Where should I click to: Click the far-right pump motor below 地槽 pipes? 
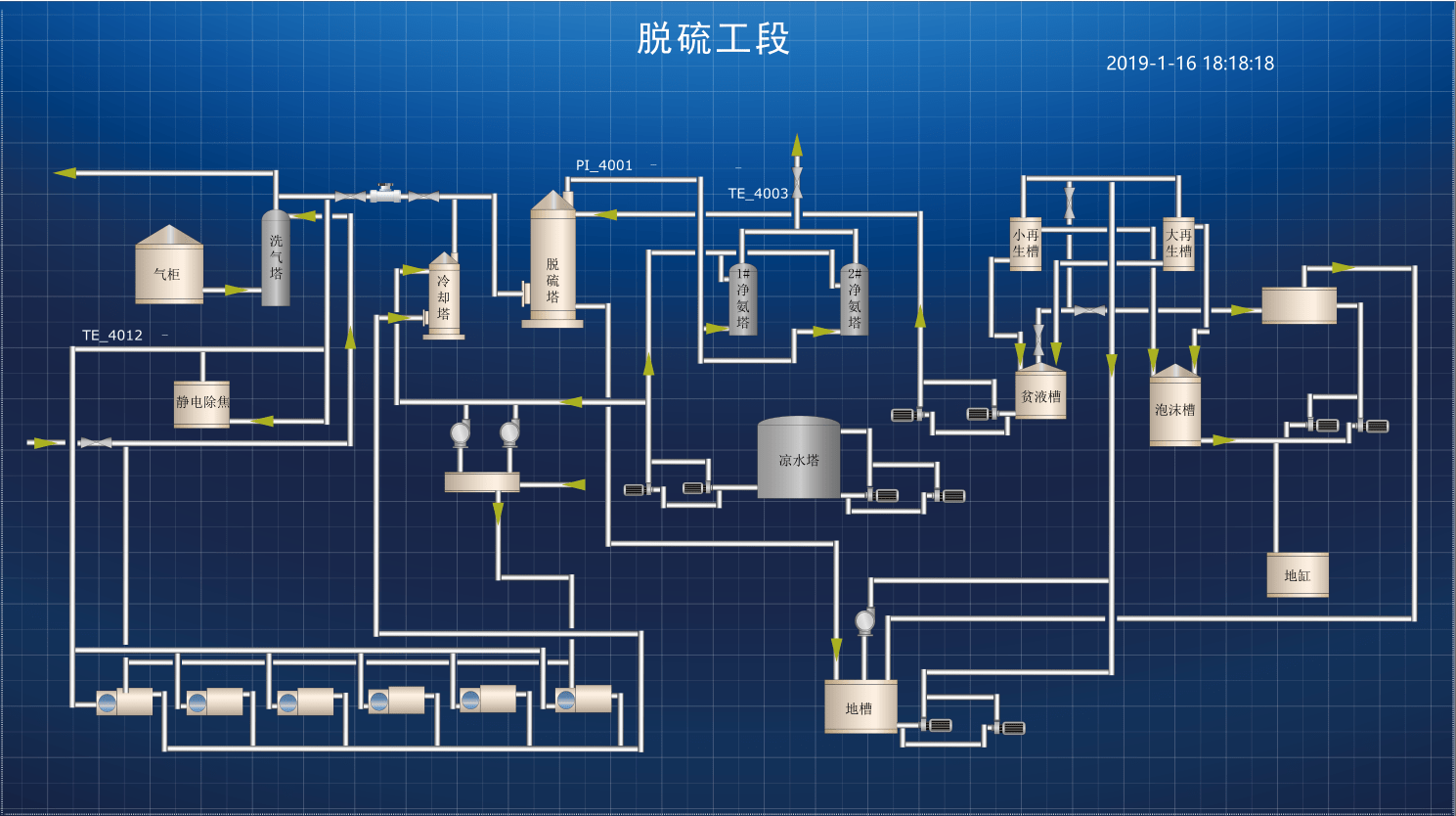click(1008, 728)
